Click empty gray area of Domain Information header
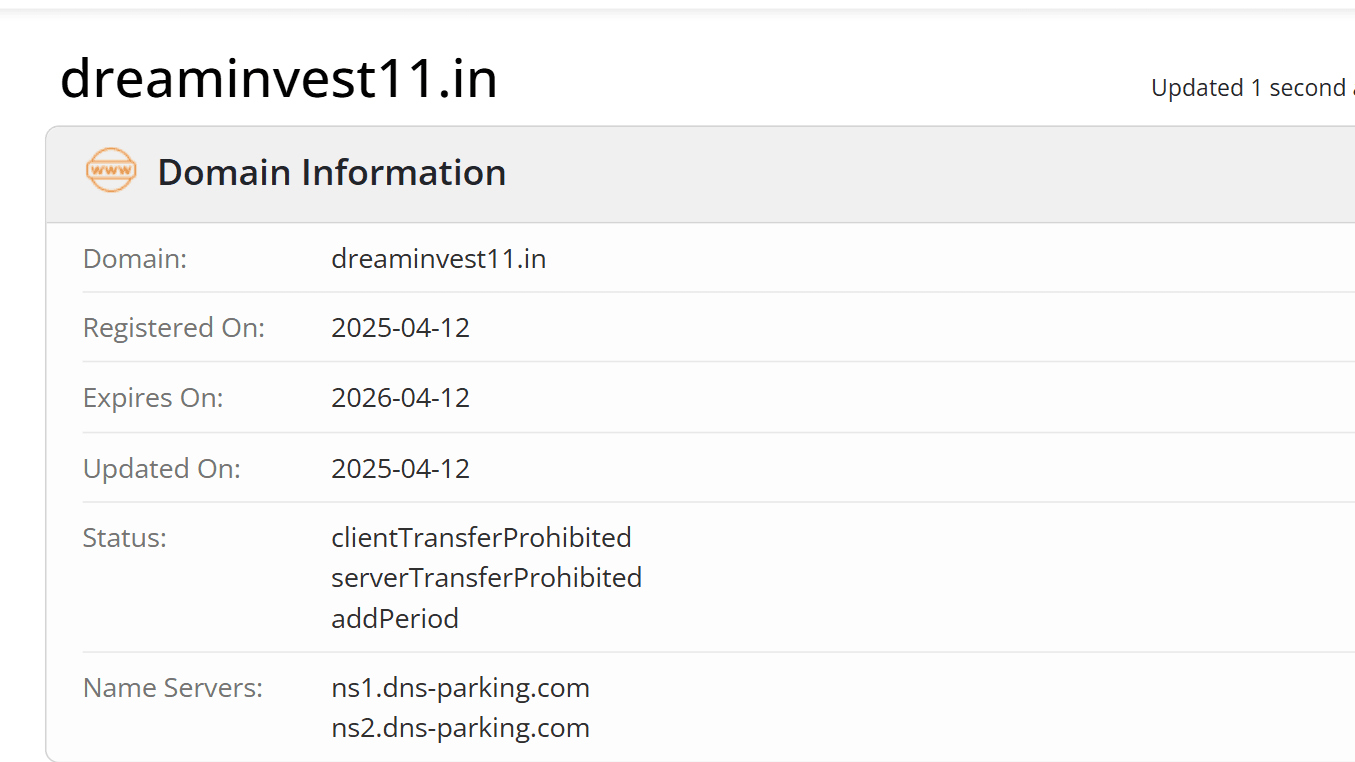 [x=900, y=174]
